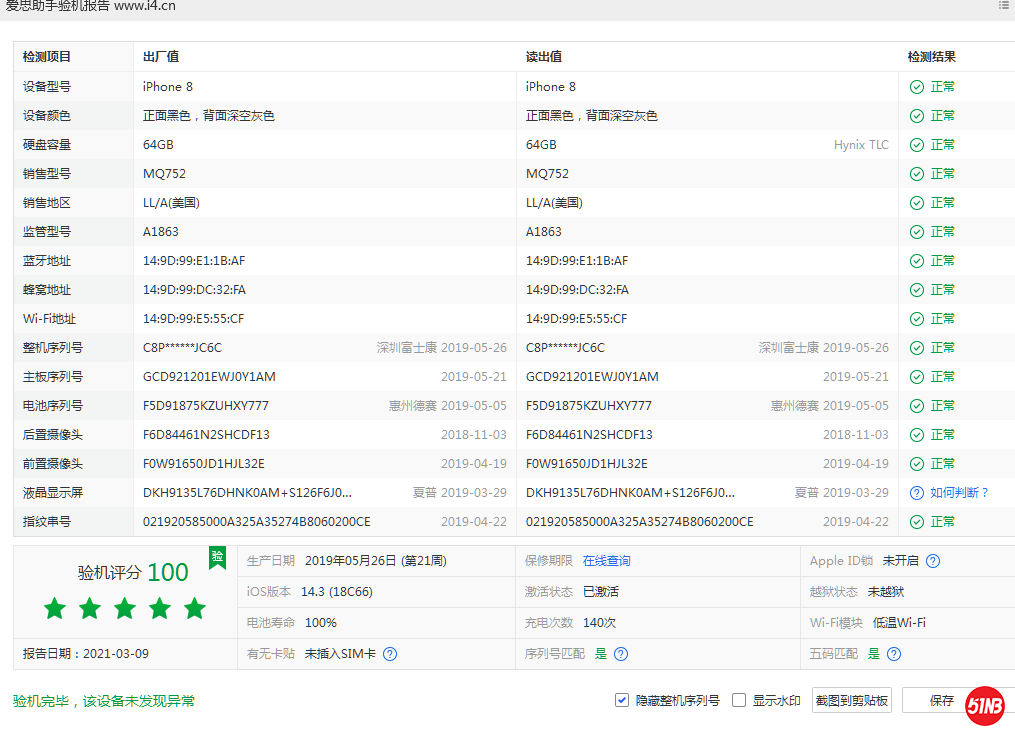This screenshot has width=1015, height=736.
Task: Click the list menu icon at top right
Action: coord(1004,6)
